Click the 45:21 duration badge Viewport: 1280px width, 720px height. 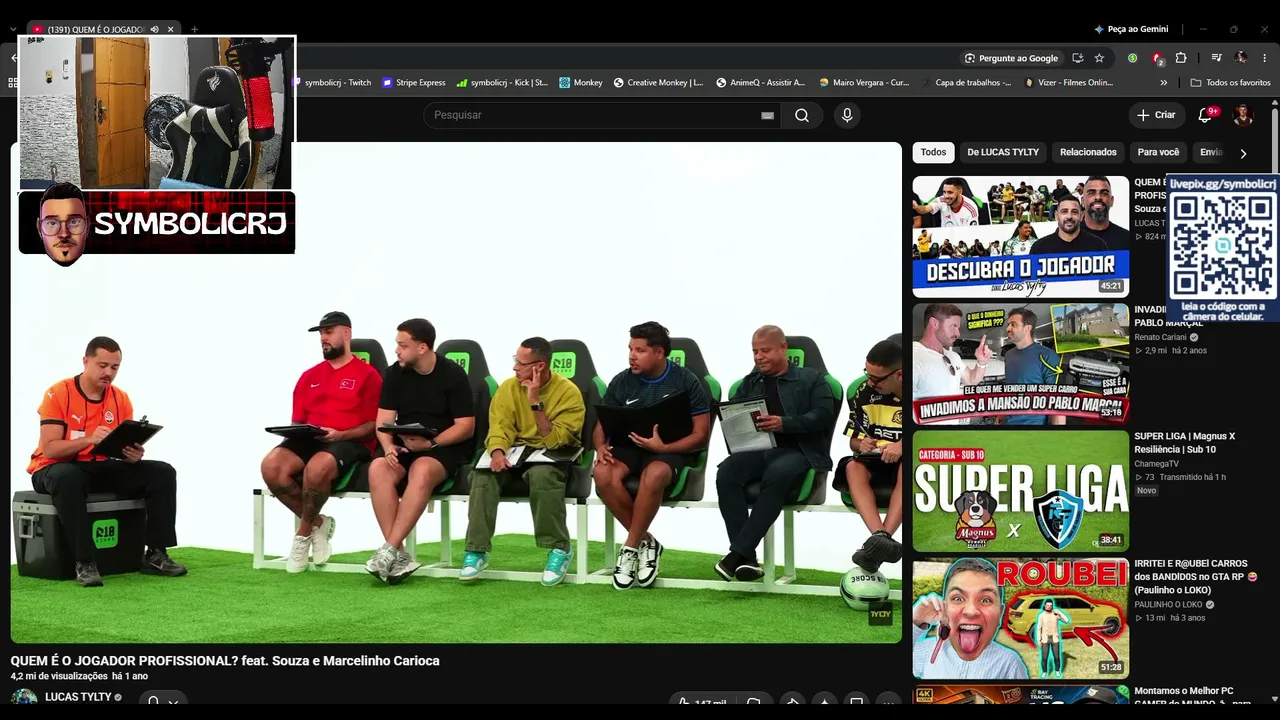(x=1111, y=286)
